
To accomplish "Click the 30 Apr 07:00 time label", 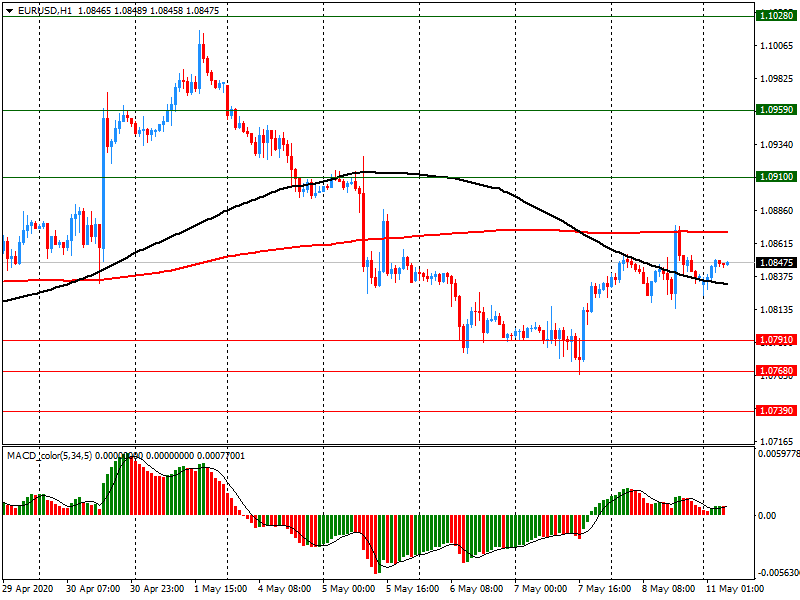I will 93,589.
